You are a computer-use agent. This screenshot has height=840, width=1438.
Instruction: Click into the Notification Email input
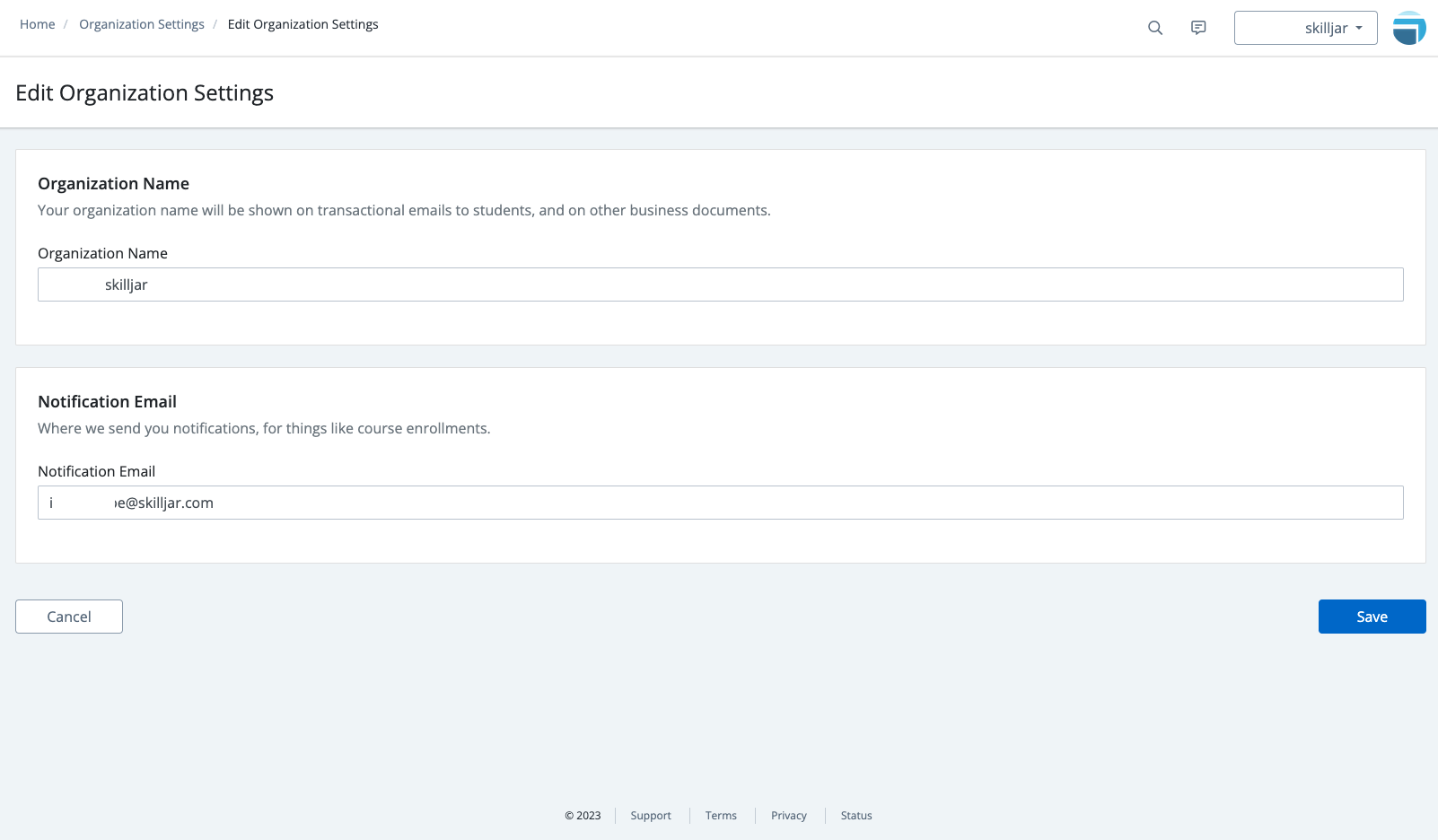(720, 503)
